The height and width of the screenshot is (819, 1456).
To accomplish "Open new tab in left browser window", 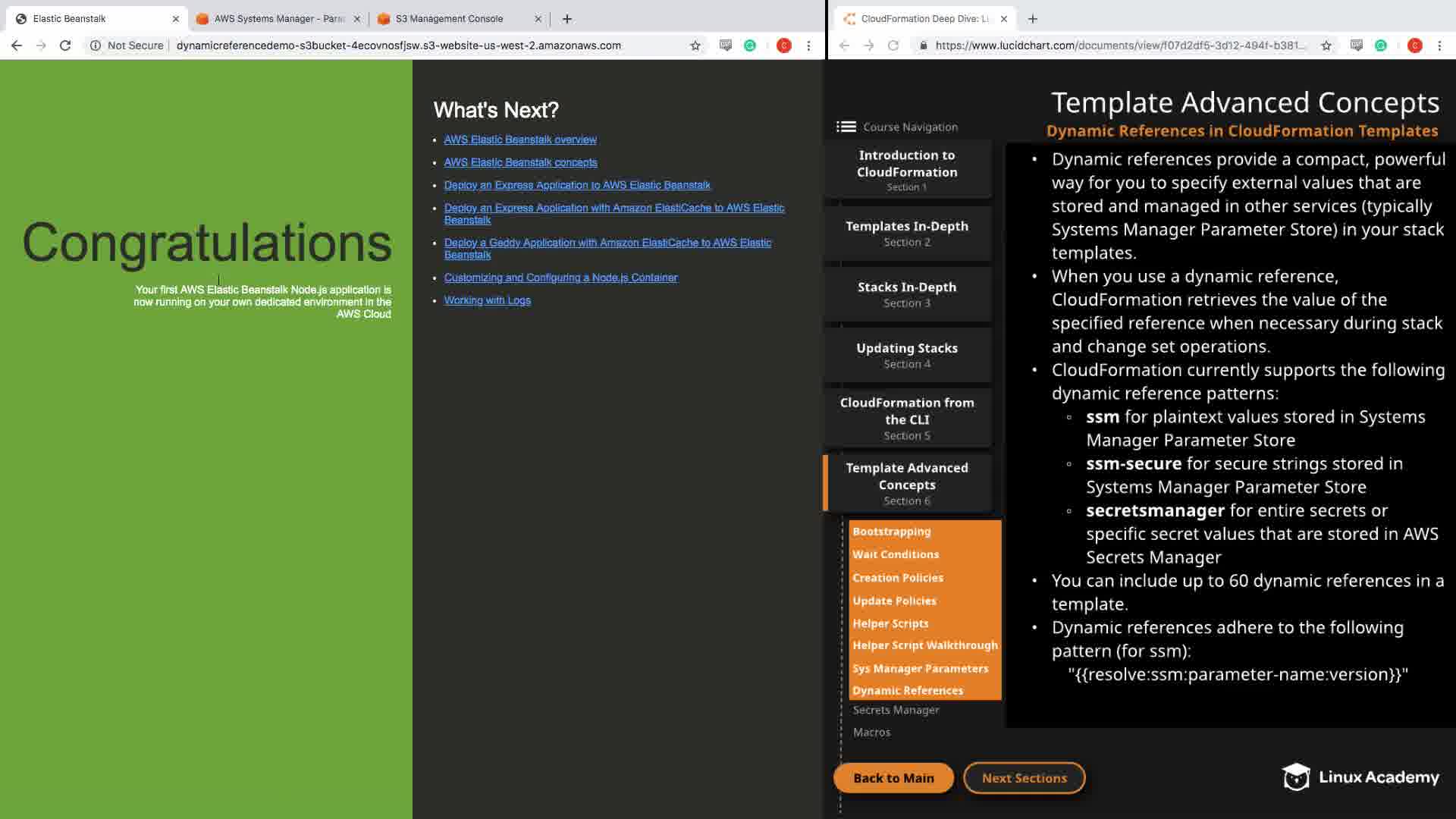I will 566,18.
